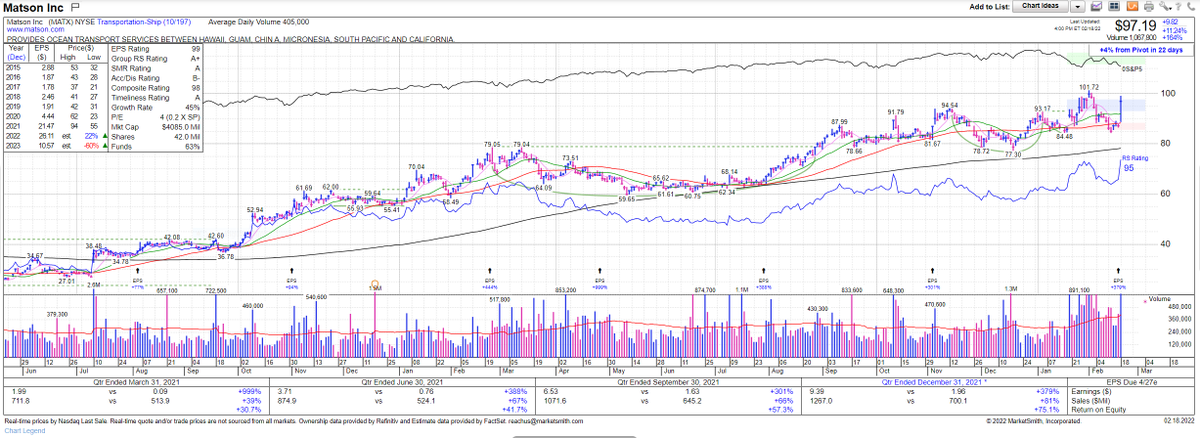Click the Timeliness Rating row
1200x438 pixels.
click(x=155, y=98)
